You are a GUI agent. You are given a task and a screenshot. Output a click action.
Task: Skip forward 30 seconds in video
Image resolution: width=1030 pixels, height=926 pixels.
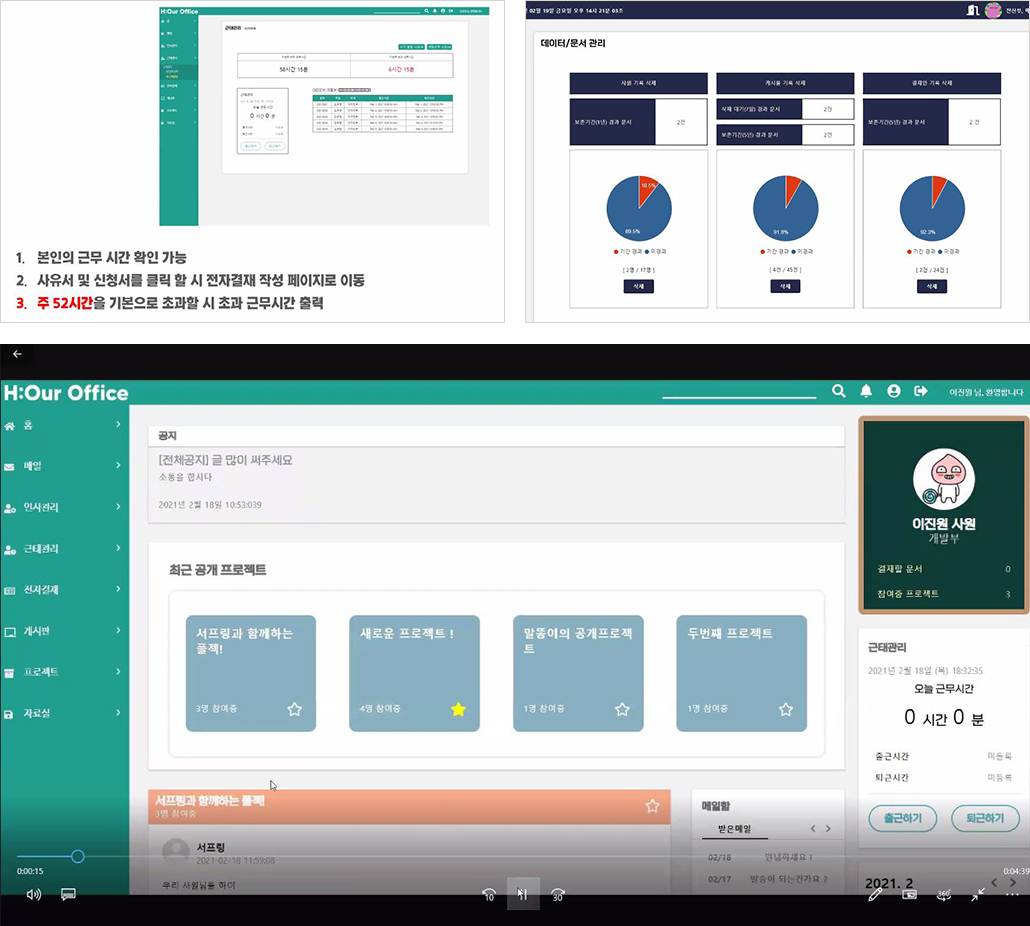(x=557, y=894)
